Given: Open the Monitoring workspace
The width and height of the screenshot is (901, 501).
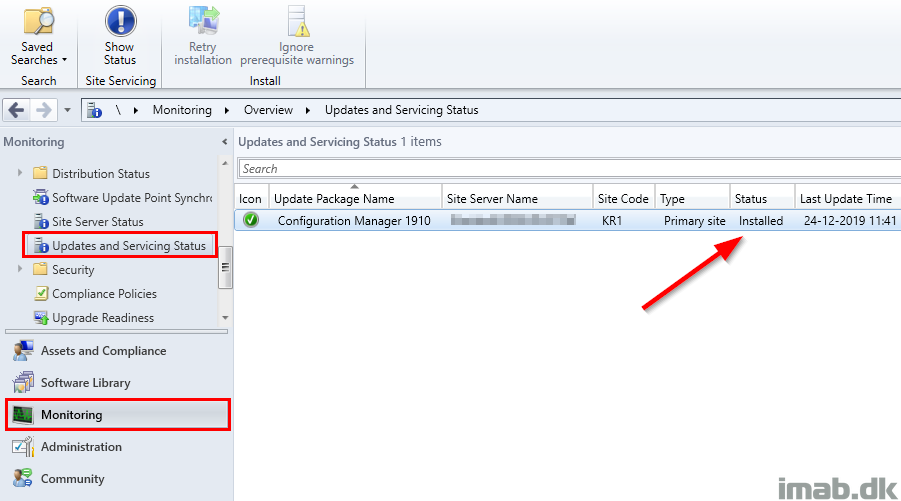Looking at the screenshot, I should pos(118,414).
